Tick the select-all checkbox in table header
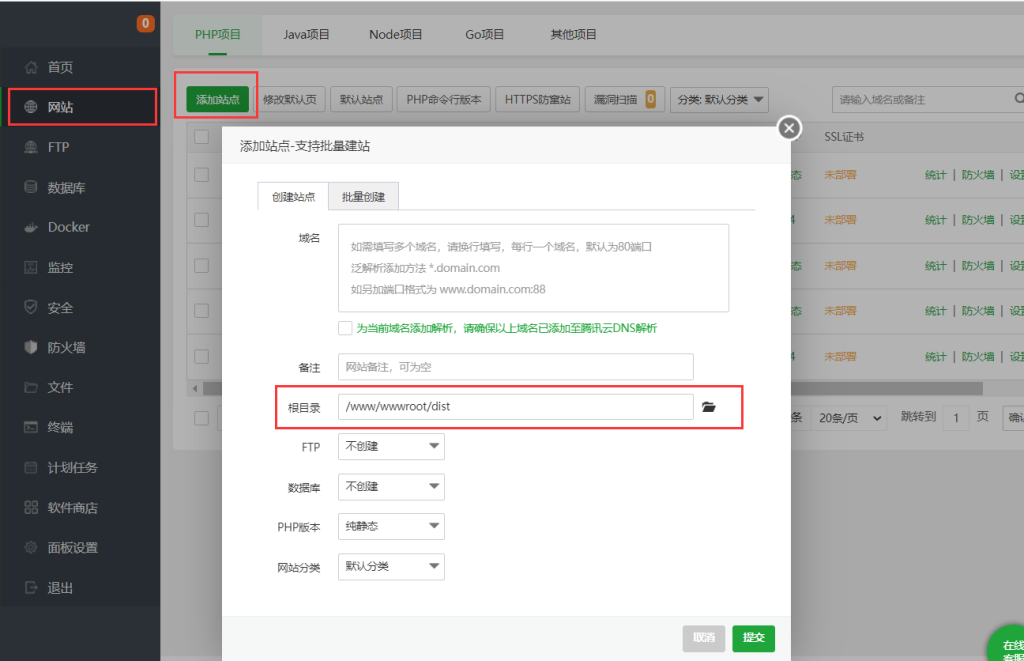Screen dimensions: 1024x661 (201, 137)
